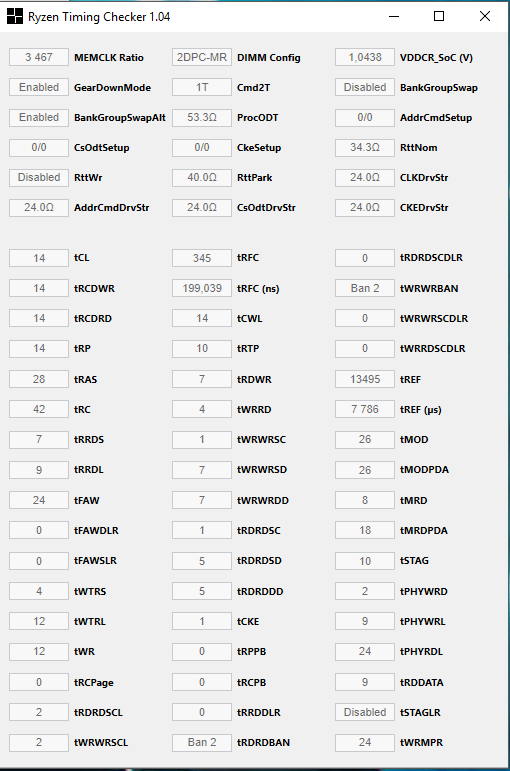Click the Ryzen Timing Checker app icon
This screenshot has width=510, height=771.
(x=15, y=16)
